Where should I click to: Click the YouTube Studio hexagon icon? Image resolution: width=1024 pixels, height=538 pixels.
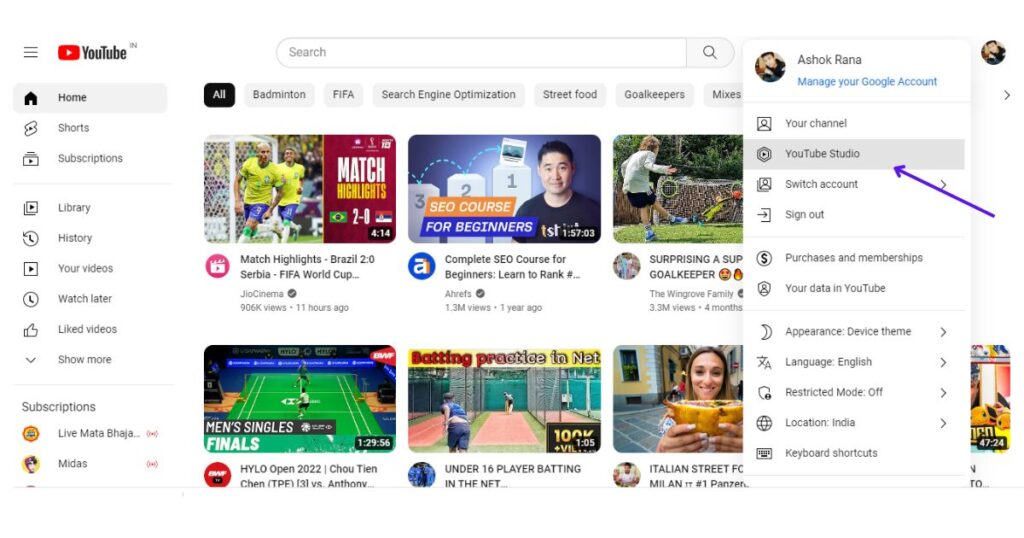[x=764, y=154]
